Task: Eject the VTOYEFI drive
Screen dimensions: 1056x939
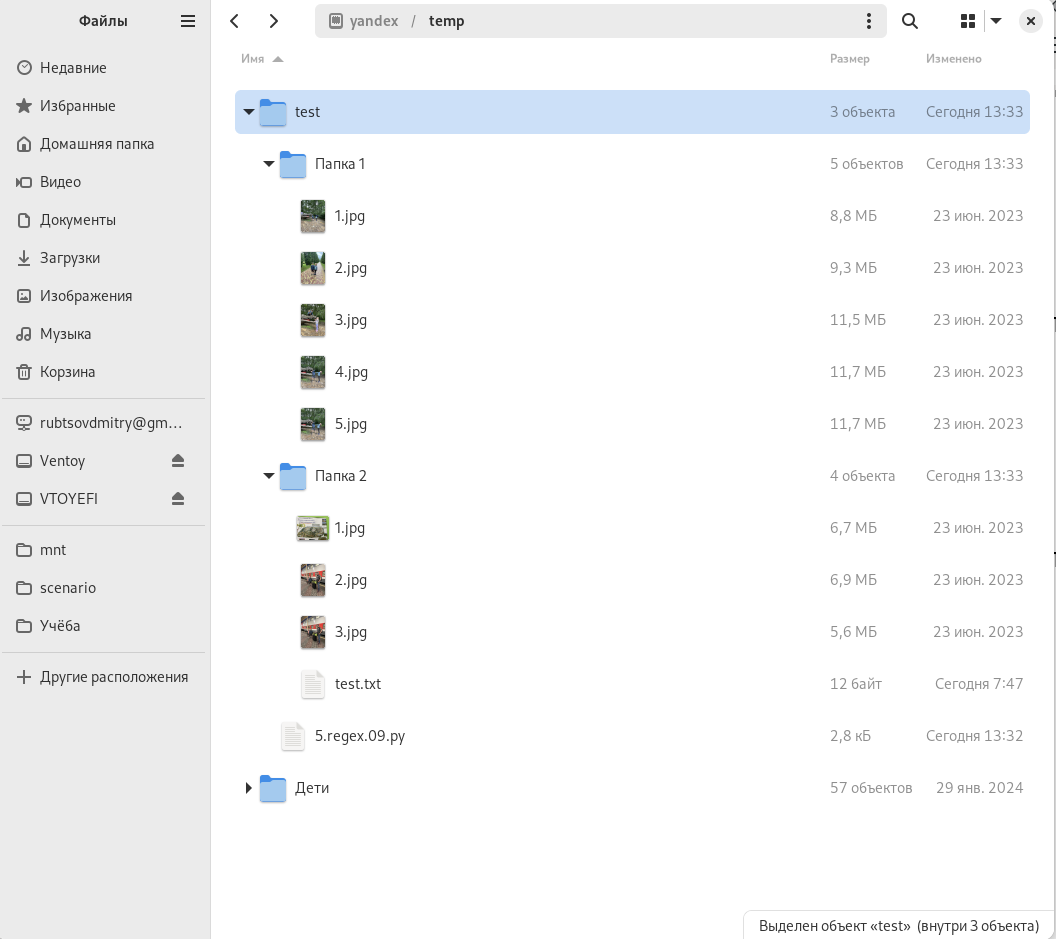Action: [178, 499]
